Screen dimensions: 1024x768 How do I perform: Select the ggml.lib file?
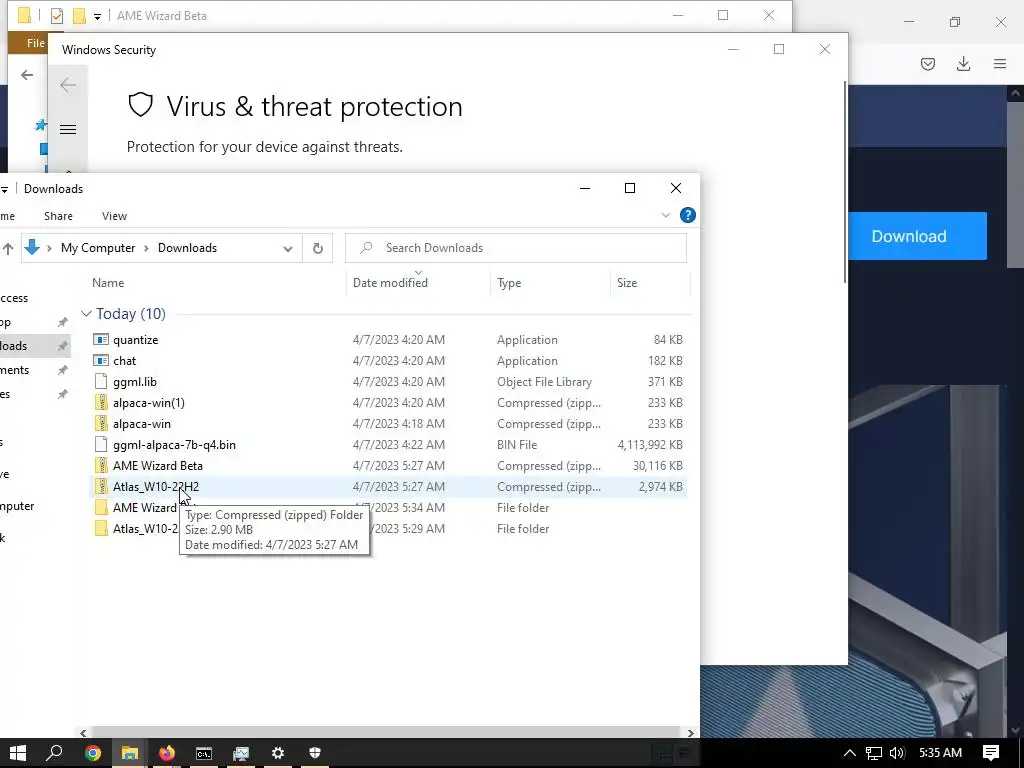coord(135,381)
